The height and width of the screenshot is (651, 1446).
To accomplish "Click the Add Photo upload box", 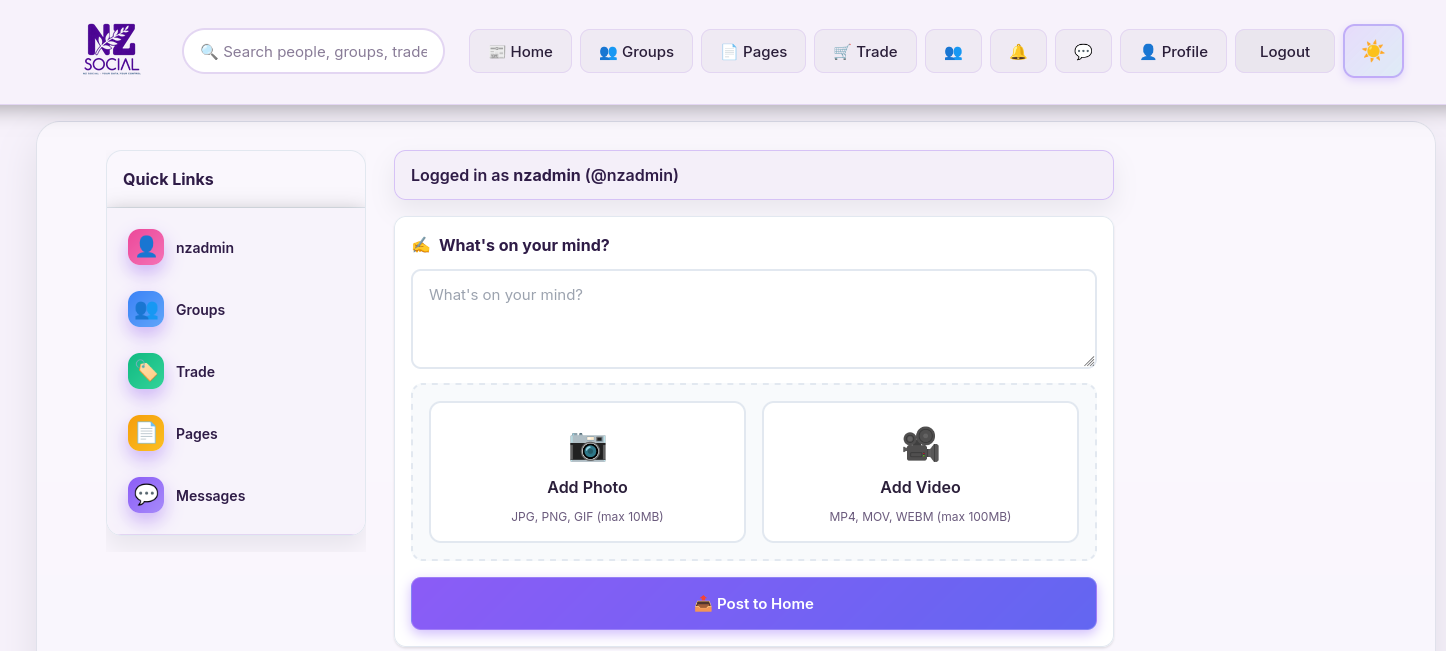I will point(587,472).
